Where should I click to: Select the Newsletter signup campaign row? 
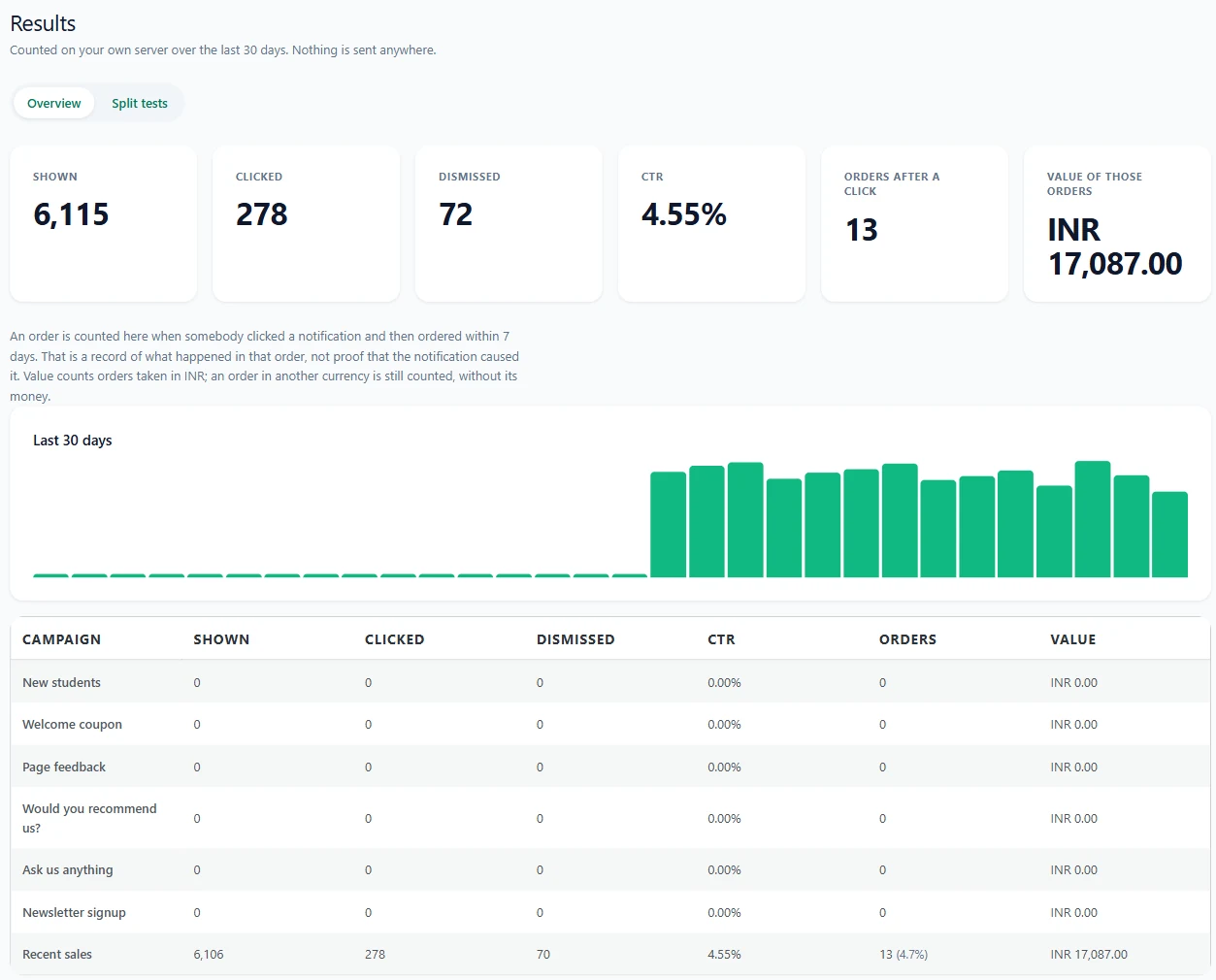[610, 912]
